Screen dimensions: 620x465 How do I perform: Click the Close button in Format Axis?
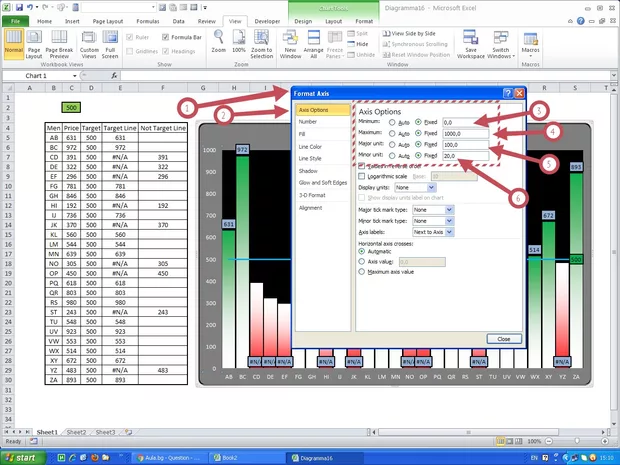(503, 339)
